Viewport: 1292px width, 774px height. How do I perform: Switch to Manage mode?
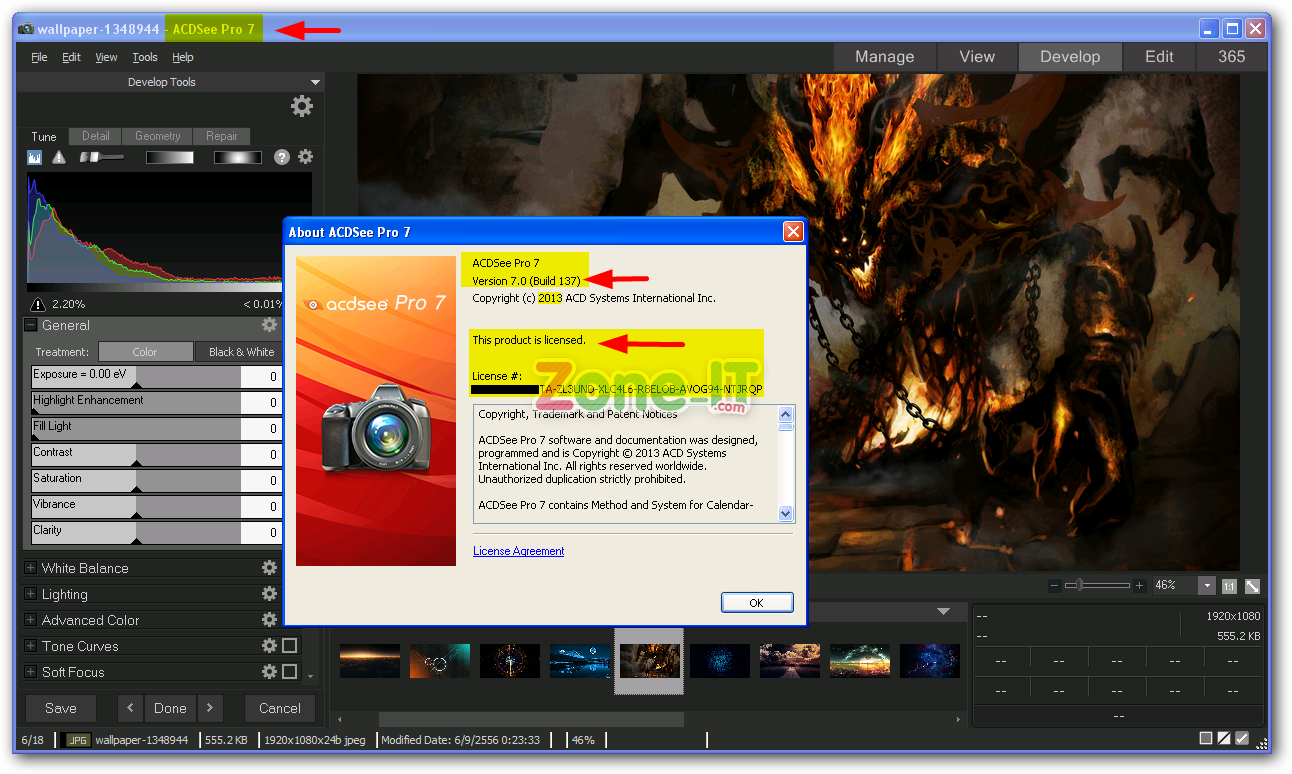click(885, 57)
